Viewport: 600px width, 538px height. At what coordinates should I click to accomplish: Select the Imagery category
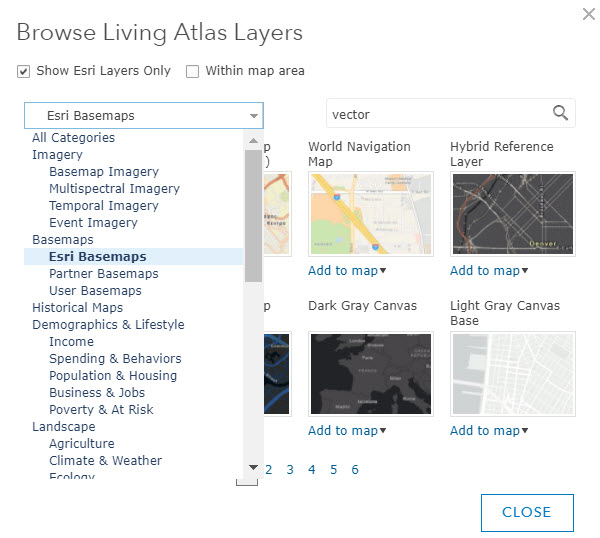point(57,155)
